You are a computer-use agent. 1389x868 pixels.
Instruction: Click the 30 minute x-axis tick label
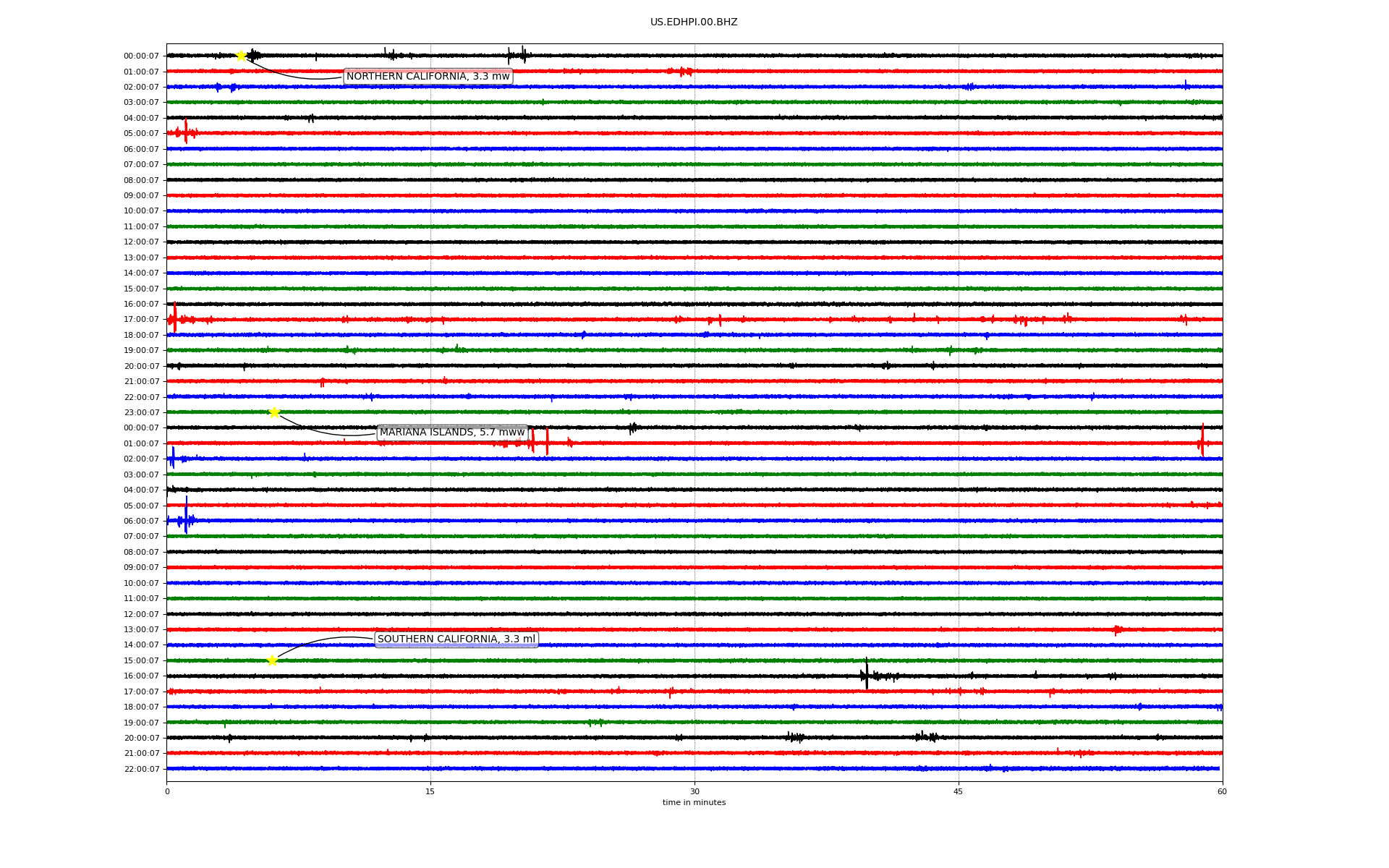694,791
